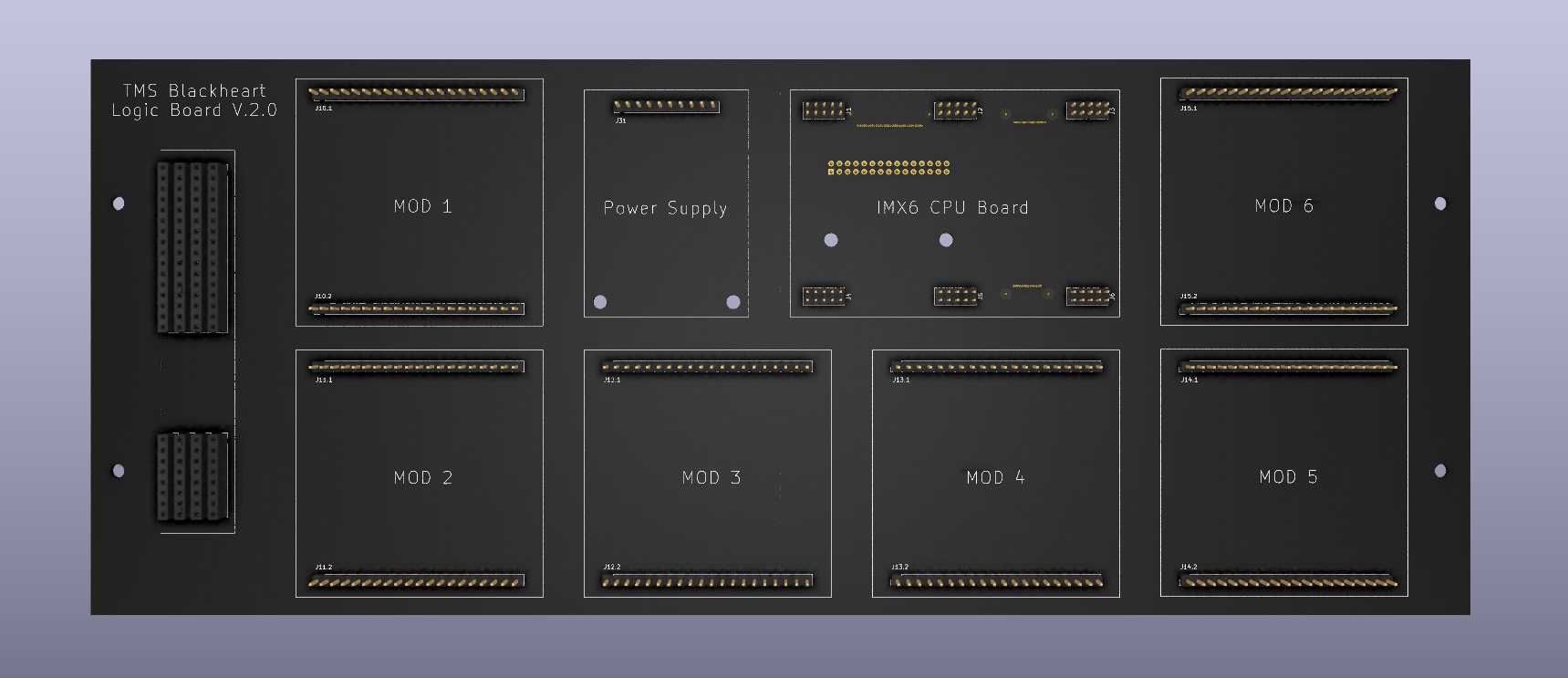Select the MOD 4 module label

(995, 477)
